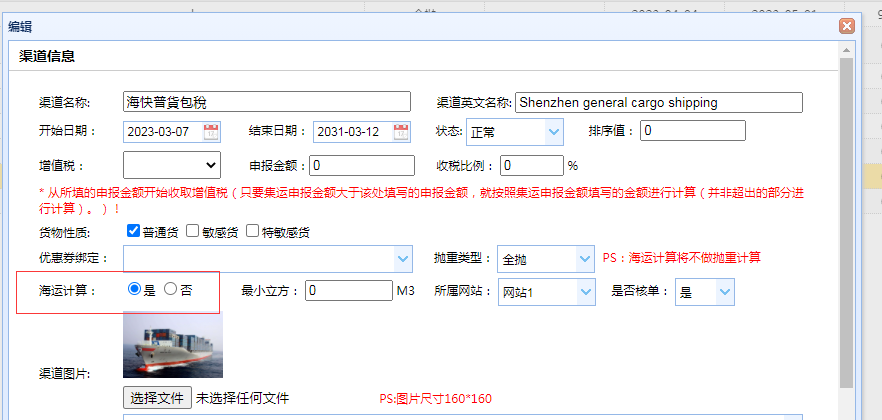Tick the 敏感货 checkbox
This screenshot has width=882, height=420.
(x=192, y=231)
